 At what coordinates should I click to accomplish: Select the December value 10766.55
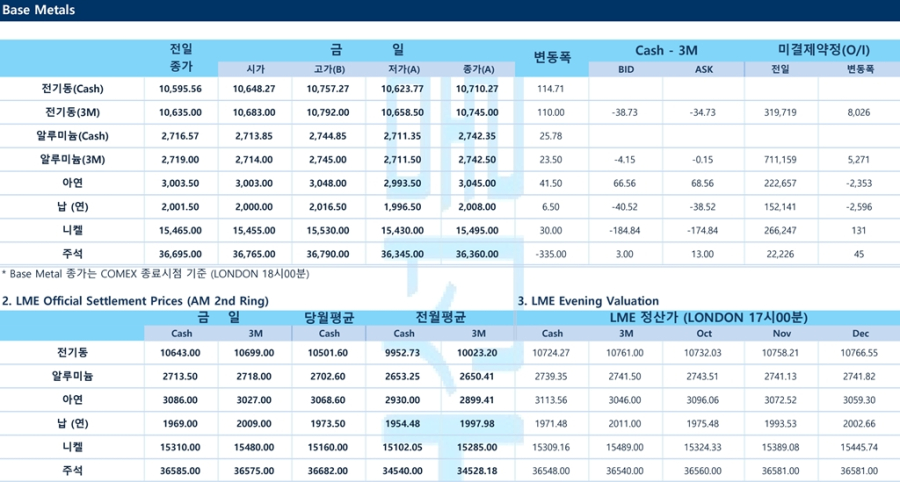point(859,353)
